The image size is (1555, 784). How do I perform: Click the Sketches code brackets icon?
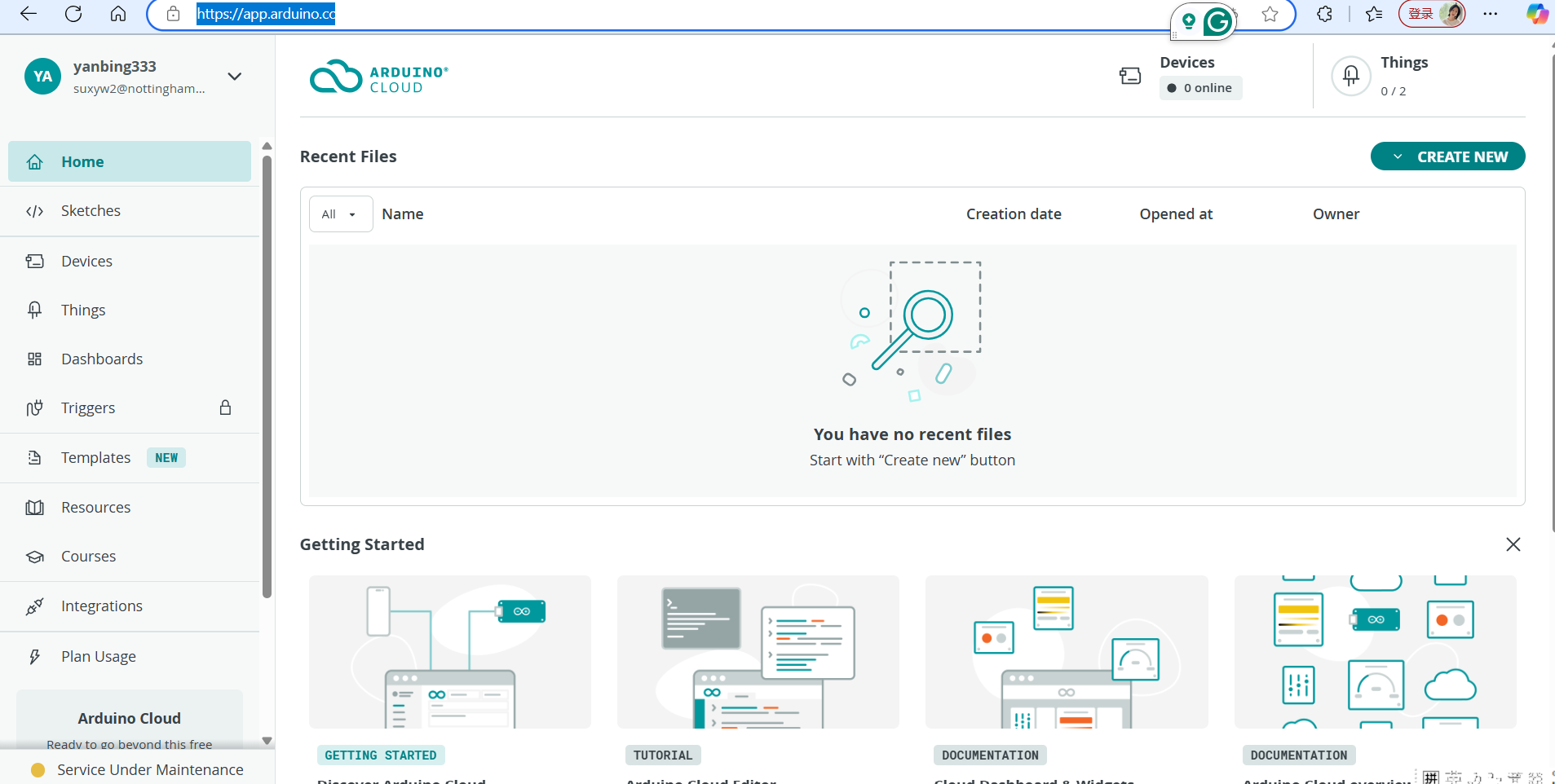(34, 211)
